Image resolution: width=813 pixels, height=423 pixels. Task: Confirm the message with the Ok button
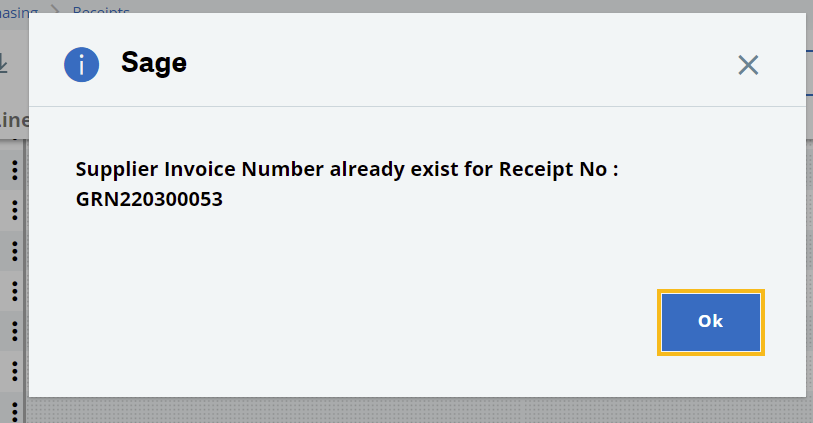(710, 322)
